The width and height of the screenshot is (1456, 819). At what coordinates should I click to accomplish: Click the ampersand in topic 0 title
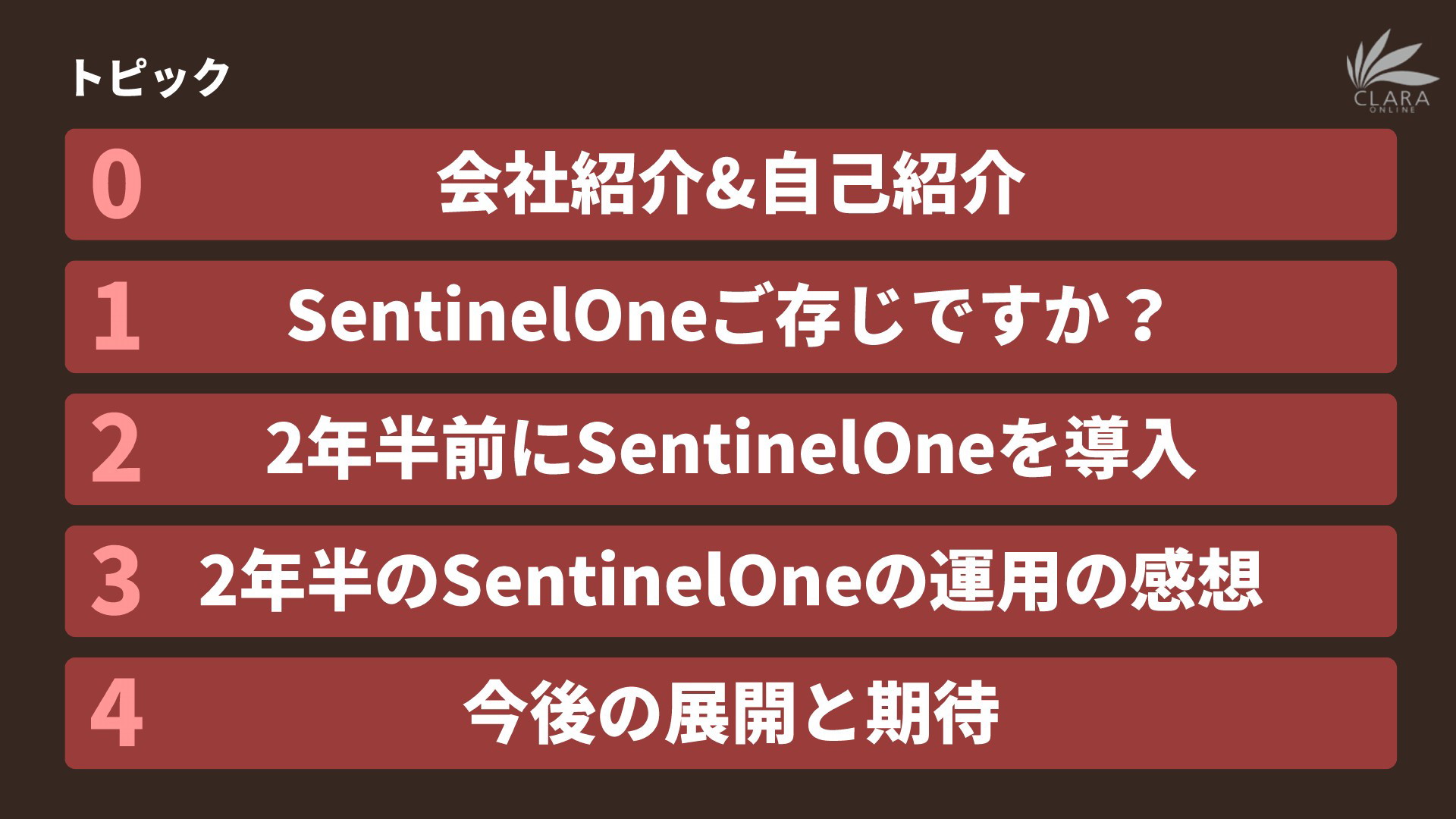point(731,185)
